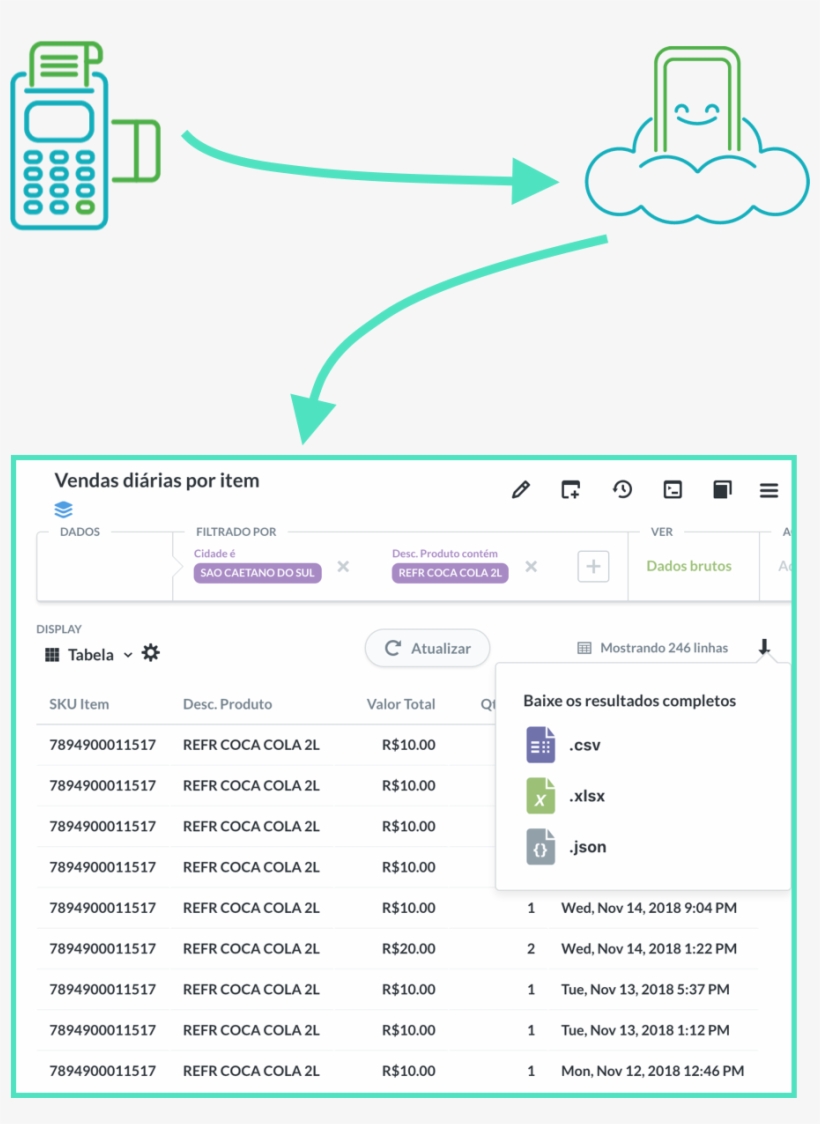Click the notebook icon in the toolbar

click(x=722, y=490)
